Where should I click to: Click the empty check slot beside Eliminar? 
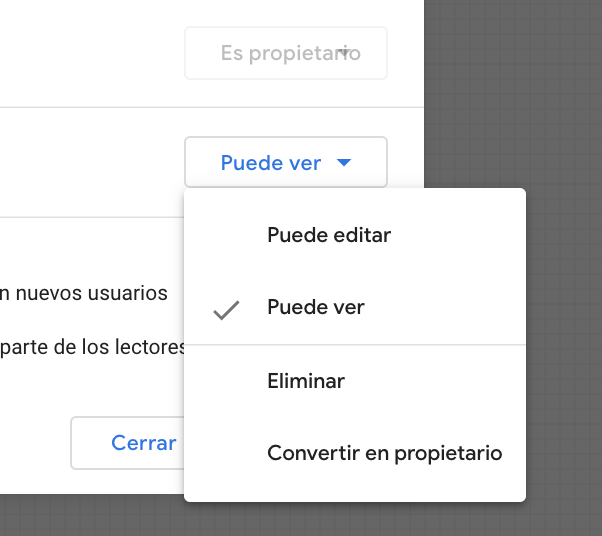[227, 381]
